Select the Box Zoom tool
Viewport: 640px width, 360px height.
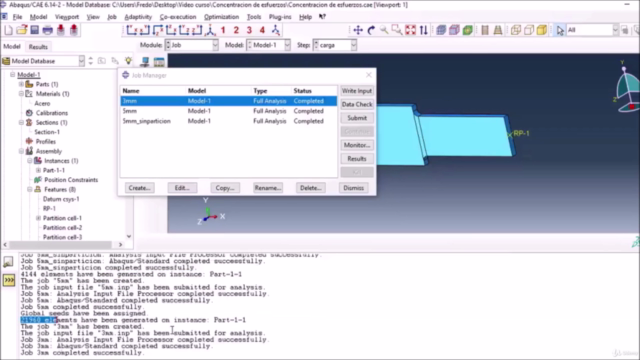click(397, 30)
